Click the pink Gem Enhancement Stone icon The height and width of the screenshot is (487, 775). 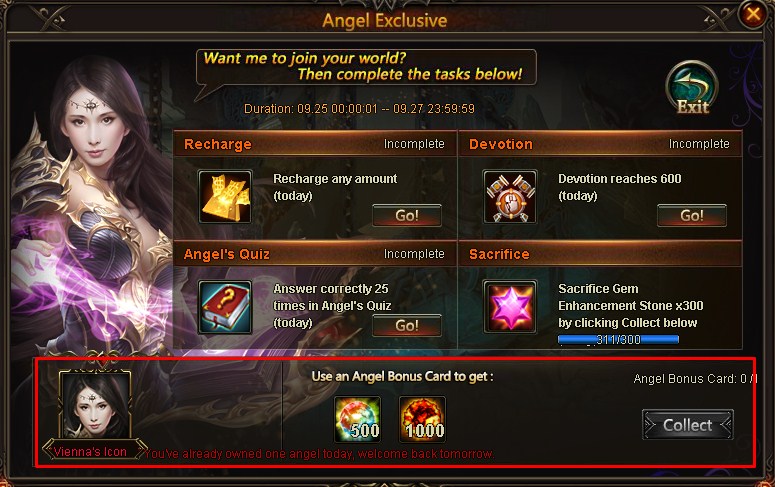pyautogui.click(x=510, y=307)
